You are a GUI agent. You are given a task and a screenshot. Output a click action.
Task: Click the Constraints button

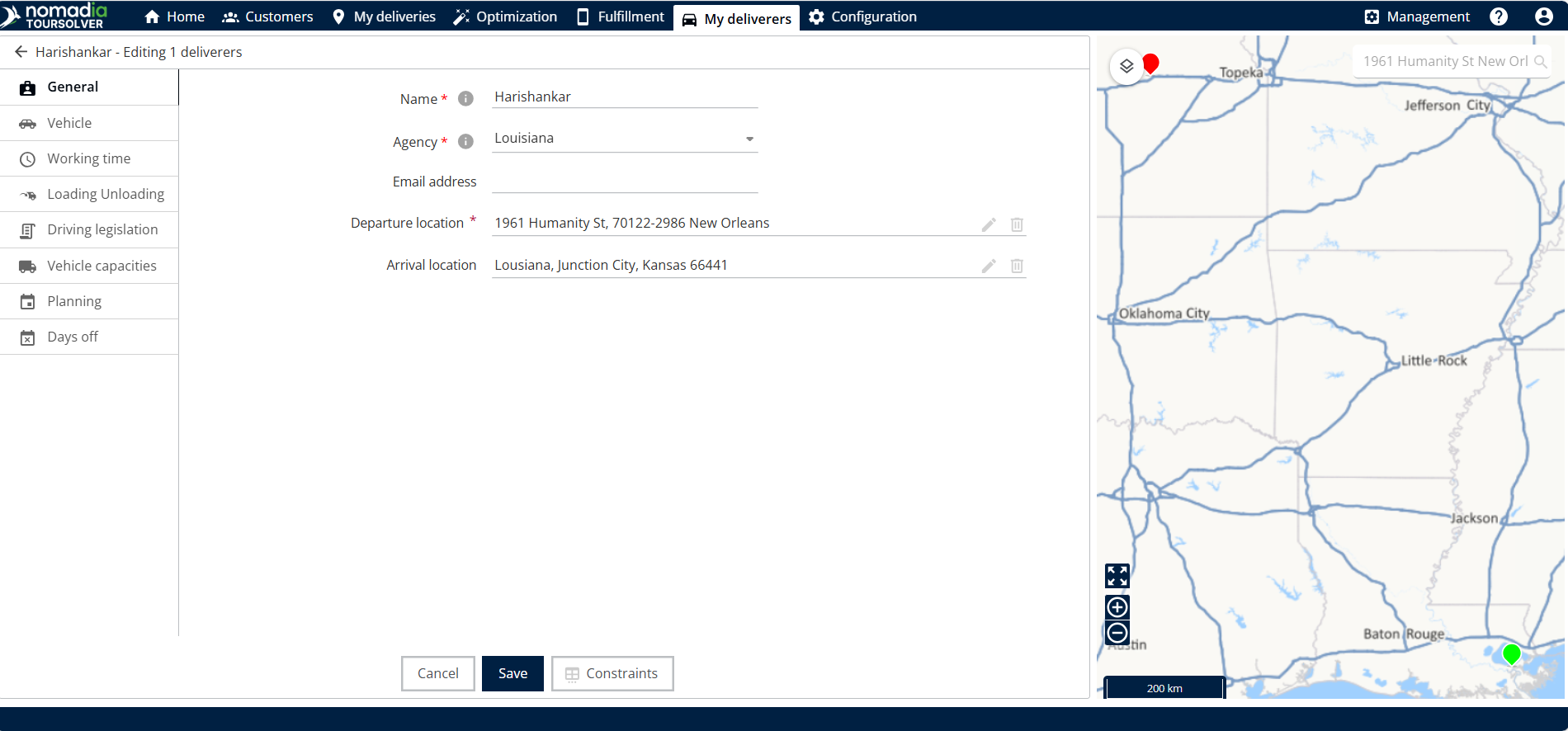(x=612, y=673)
